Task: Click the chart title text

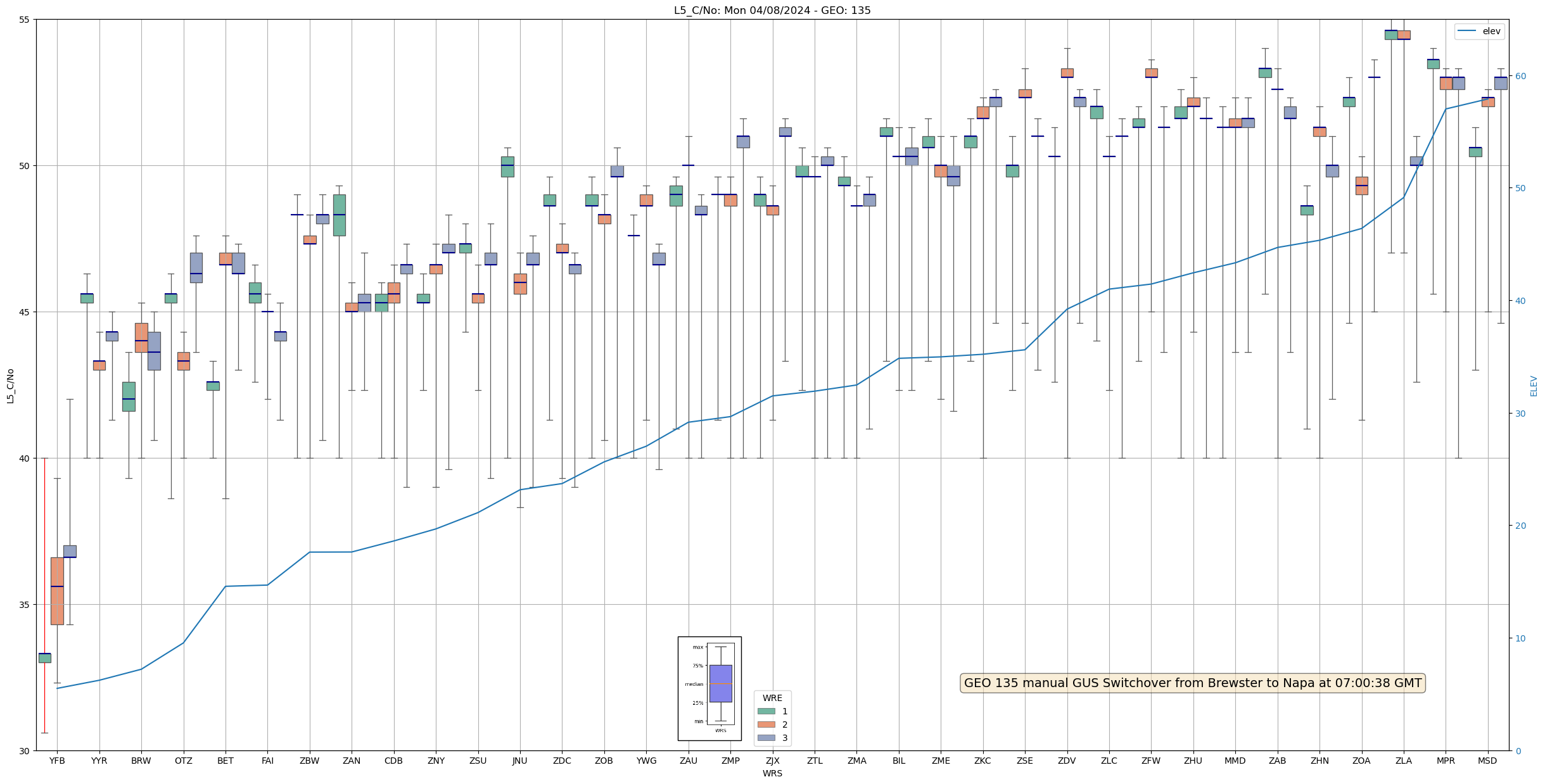Action: coord(772,10)
